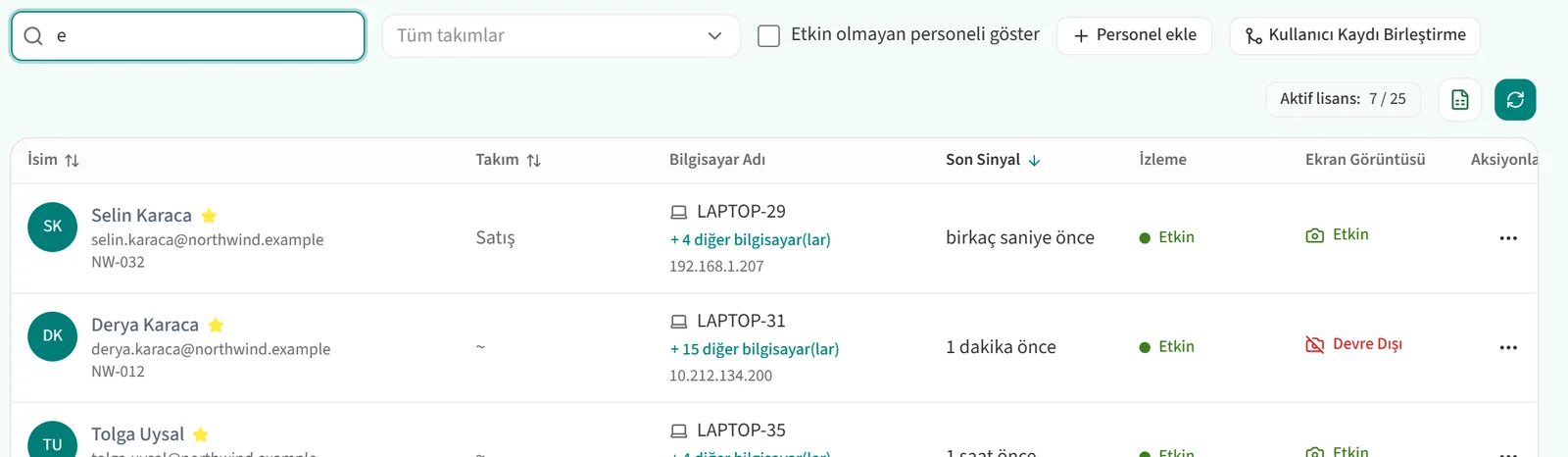Toggle Etkin olmayan personeli göster checkbox

(769, 36)
